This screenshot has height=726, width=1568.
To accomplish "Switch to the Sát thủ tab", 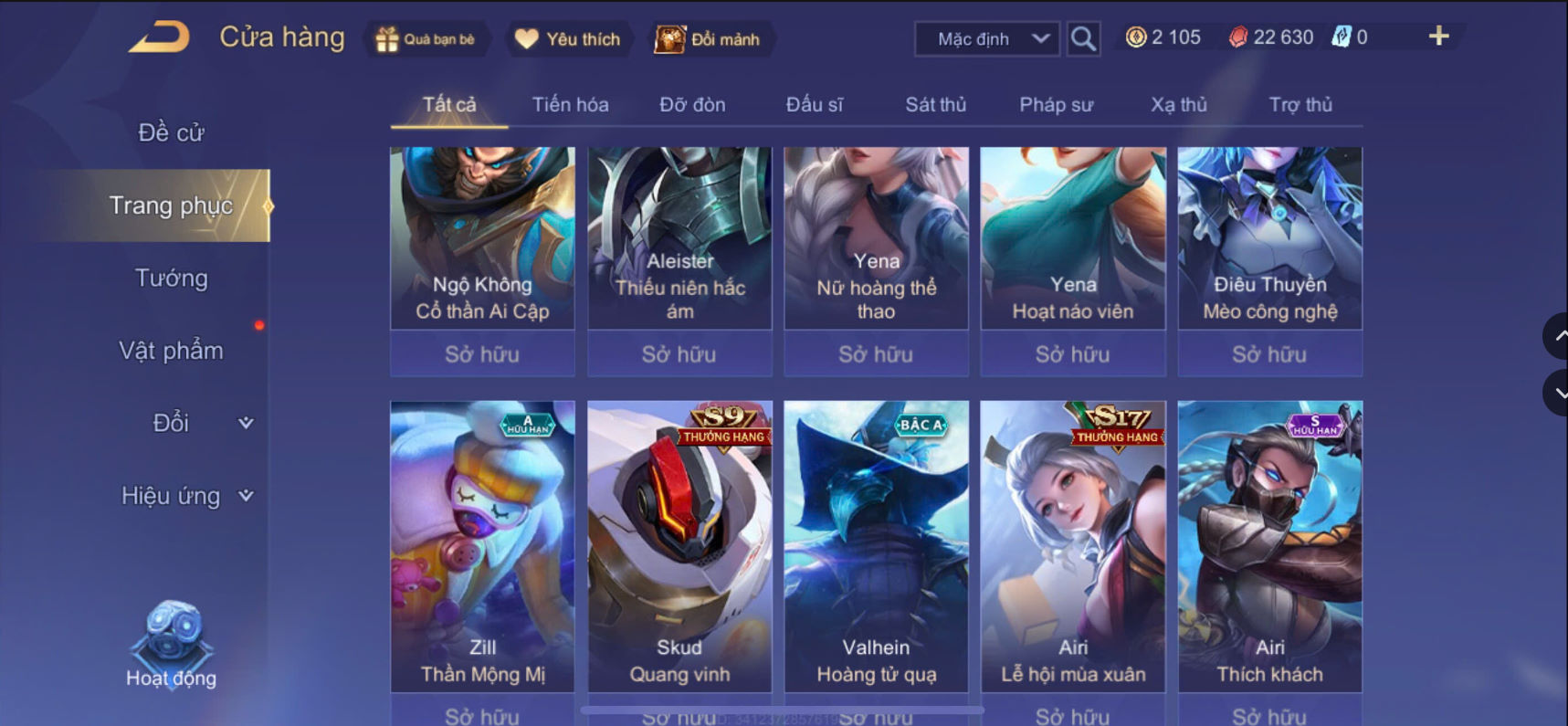I will 935,104.
